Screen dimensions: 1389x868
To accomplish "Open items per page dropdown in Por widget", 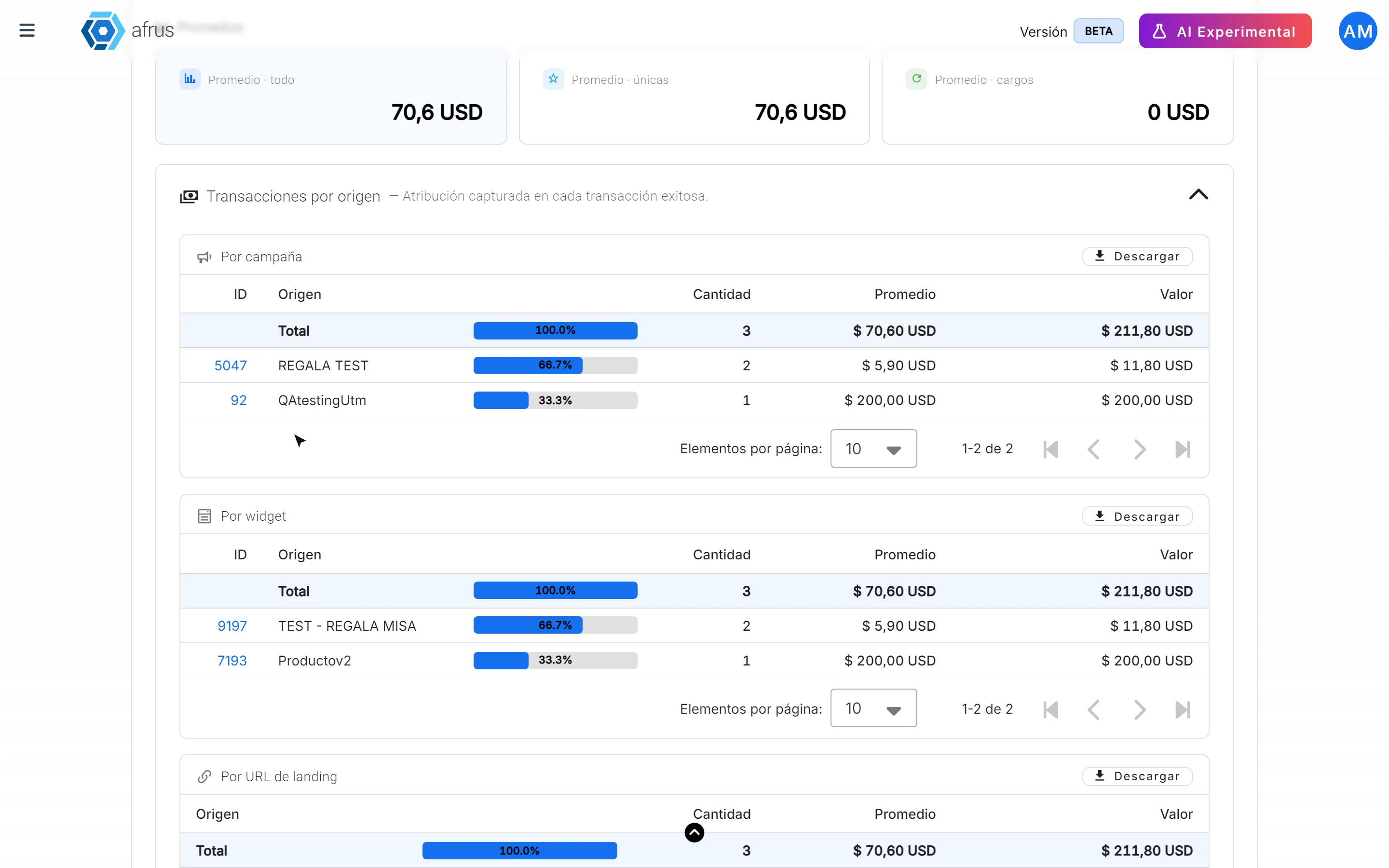I will coord(873,708).
